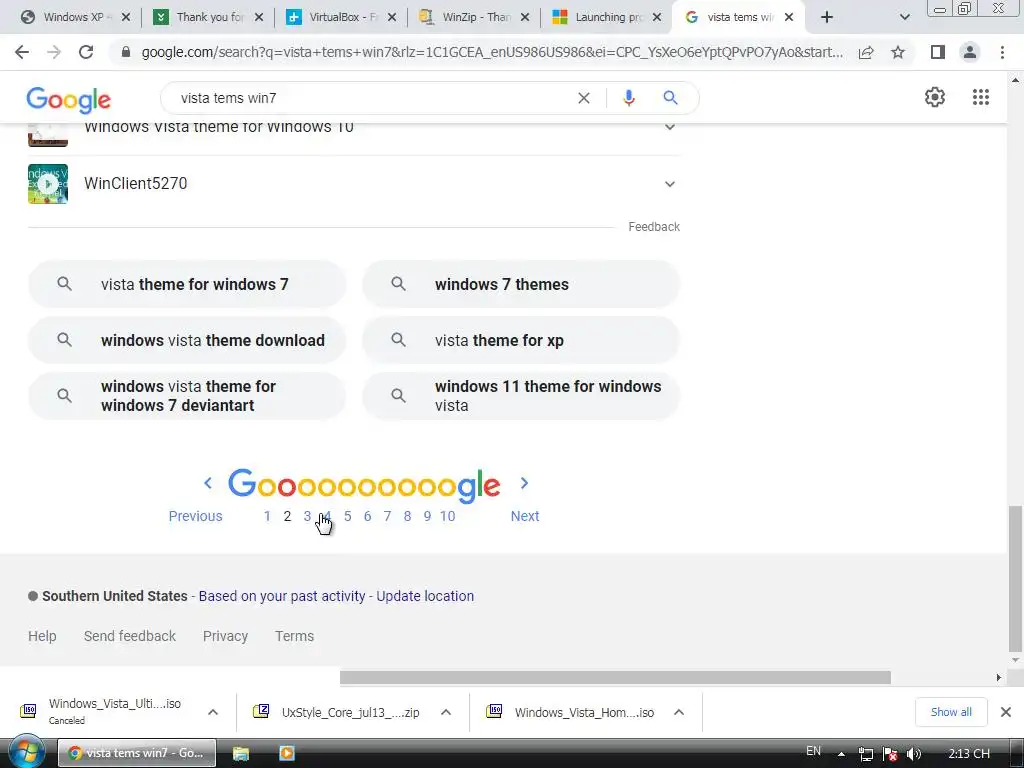Open the Google apps grid

coord(981,97)
